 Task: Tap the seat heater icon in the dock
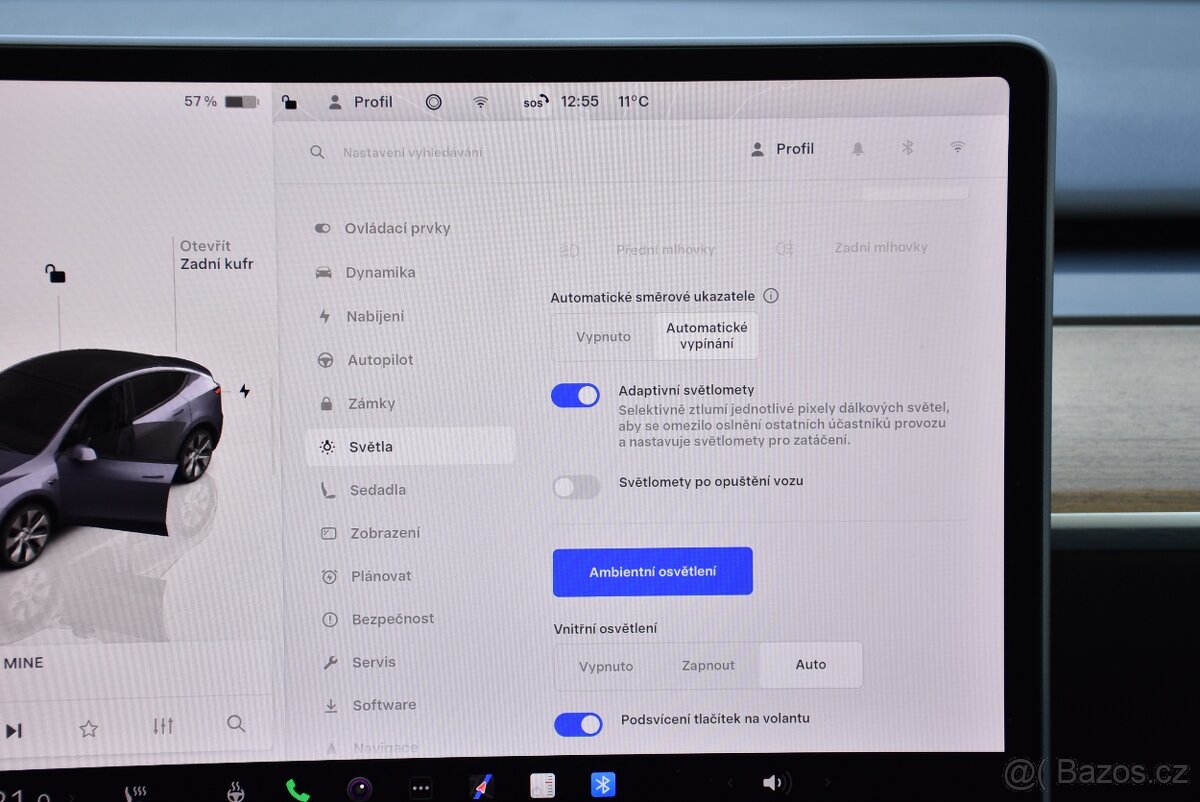[135, 789]
